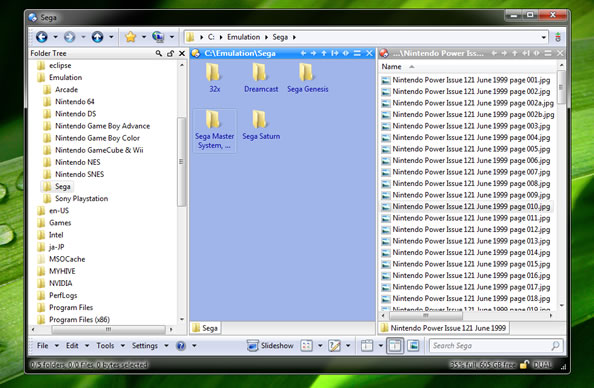The height and width of the screenshot is (388, 594).
Task: Click swap panes icon in Sega pane header
Action: 345,53
